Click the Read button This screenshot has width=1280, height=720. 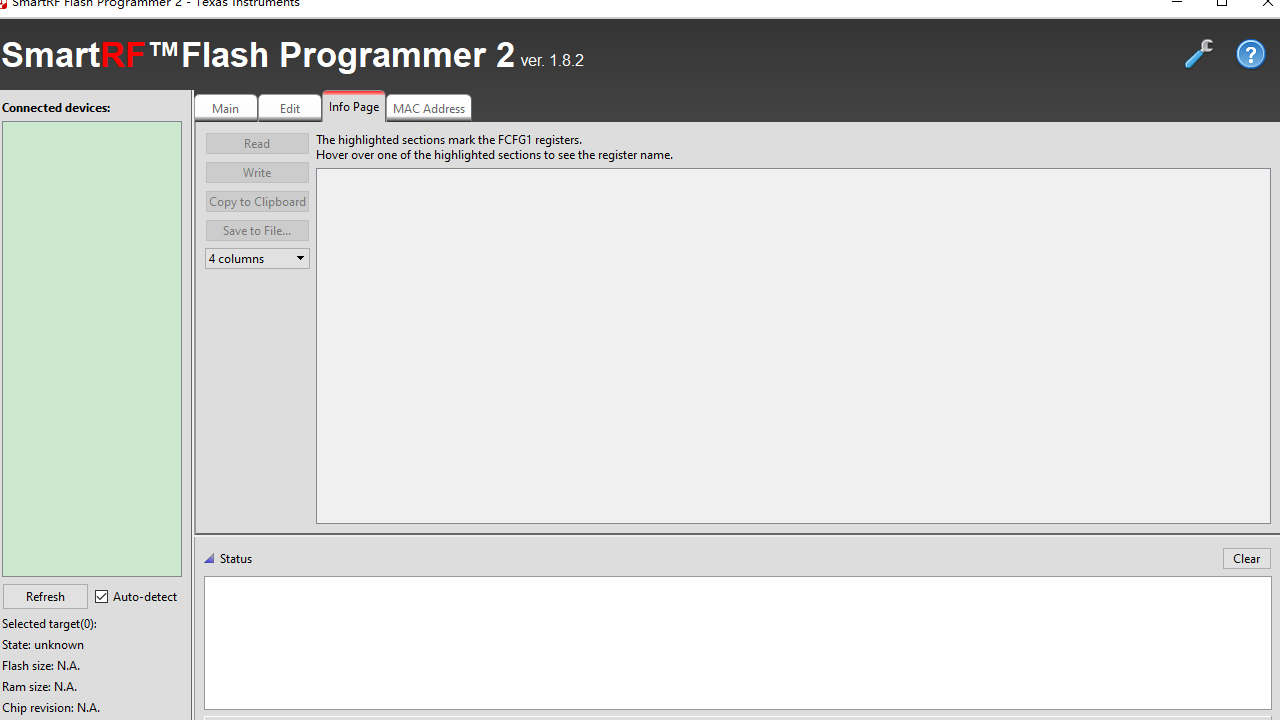pos(256,143)
